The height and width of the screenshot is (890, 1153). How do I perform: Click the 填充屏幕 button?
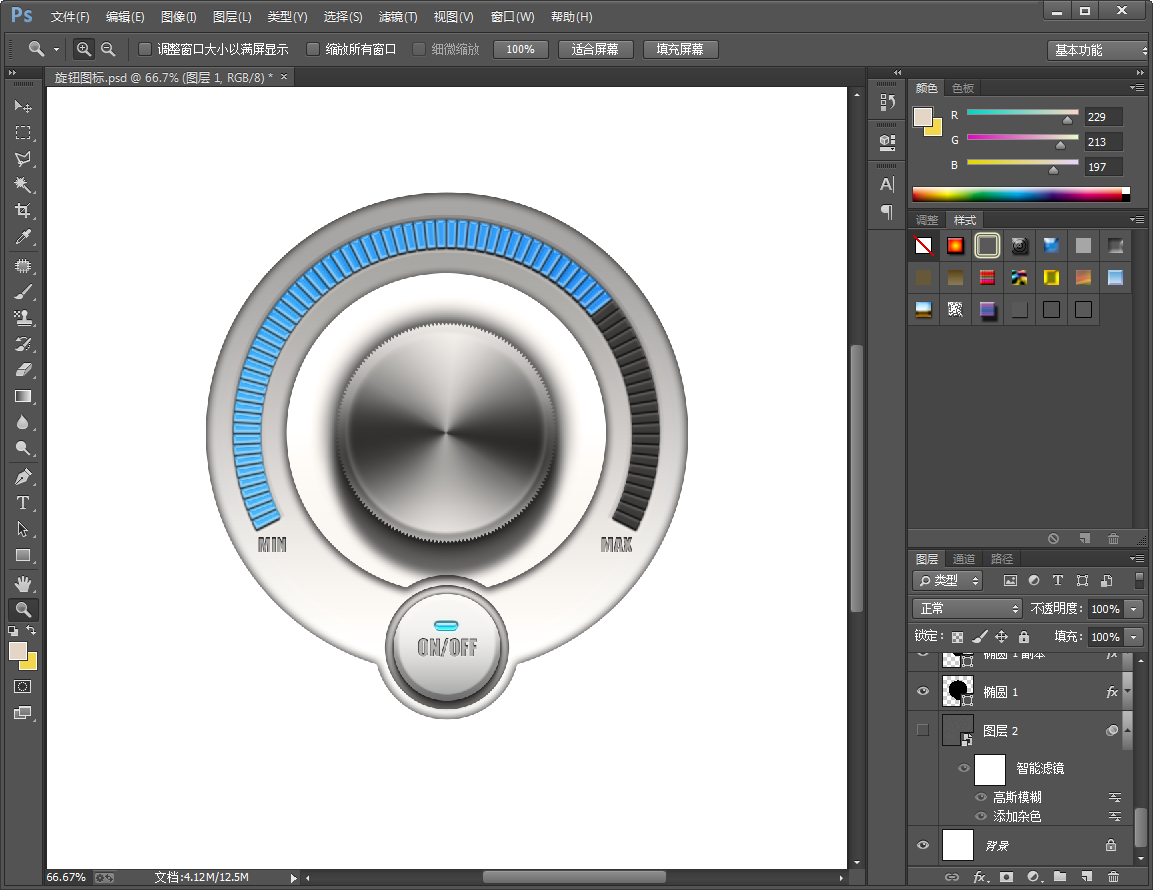coord(680,49)
